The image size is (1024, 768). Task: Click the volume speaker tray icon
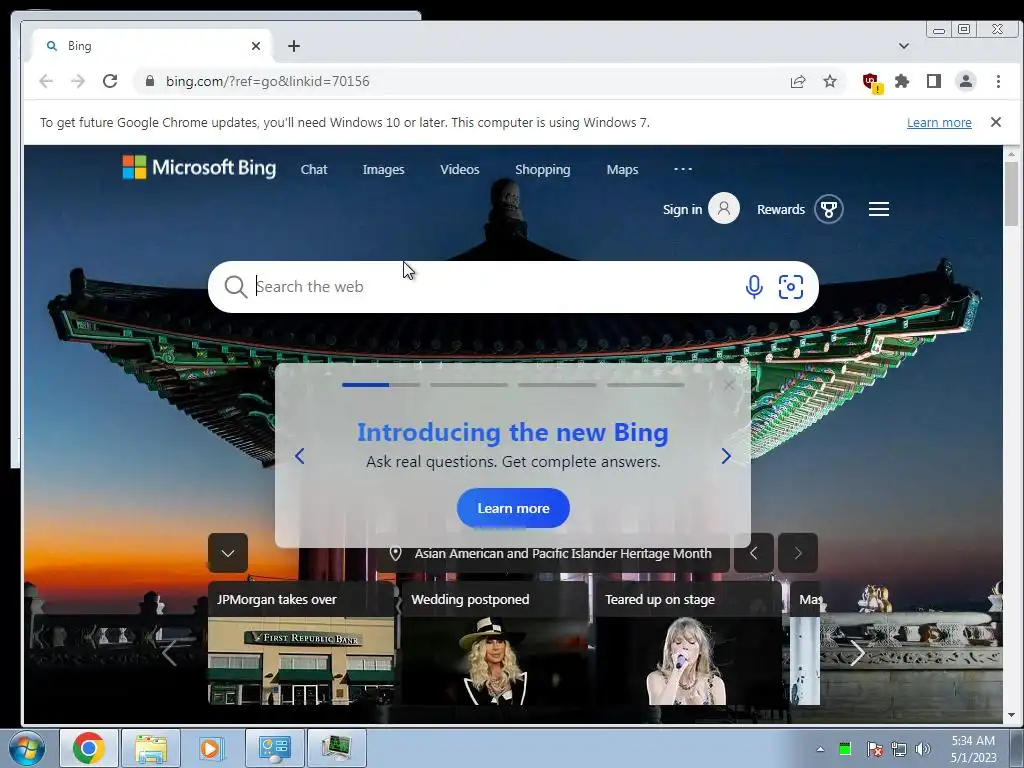922,748
